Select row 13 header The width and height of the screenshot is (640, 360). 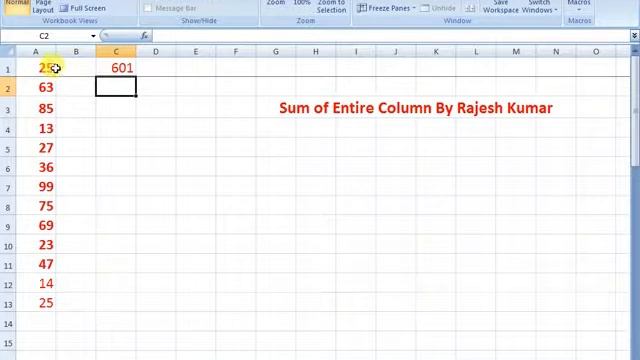[8, 303]
